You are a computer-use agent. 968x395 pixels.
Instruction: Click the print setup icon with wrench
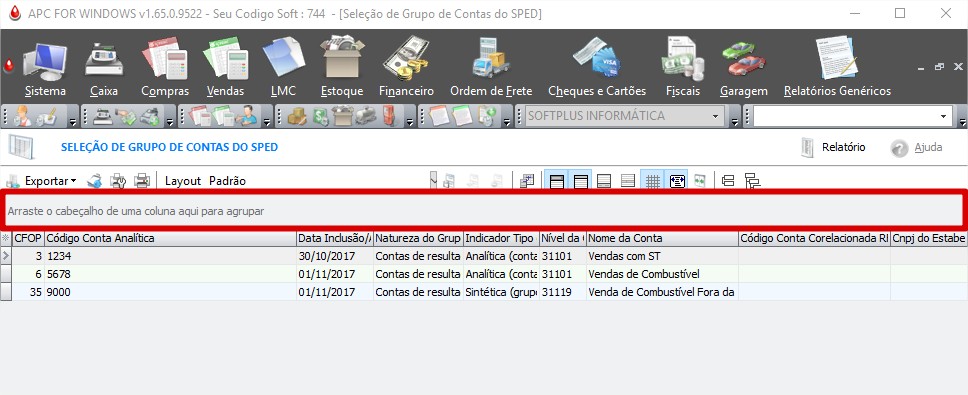click(x=118, y=181)
